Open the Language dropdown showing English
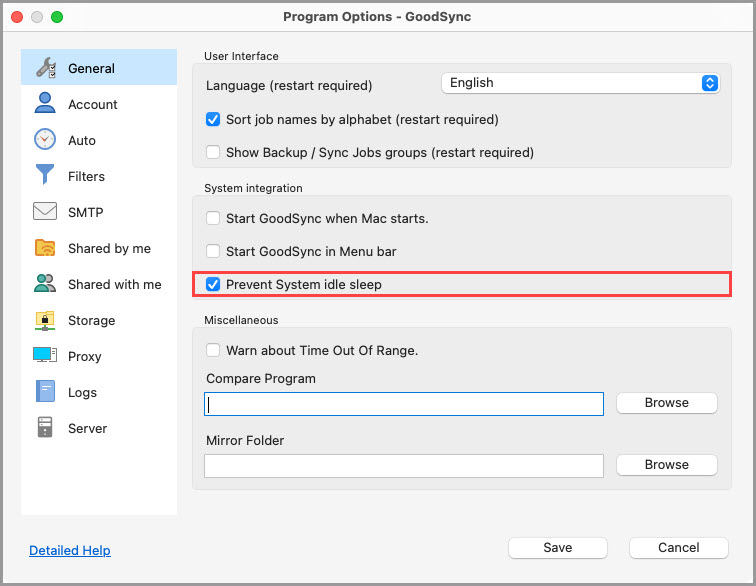The image size is (756, 586). tap(580, 83)
